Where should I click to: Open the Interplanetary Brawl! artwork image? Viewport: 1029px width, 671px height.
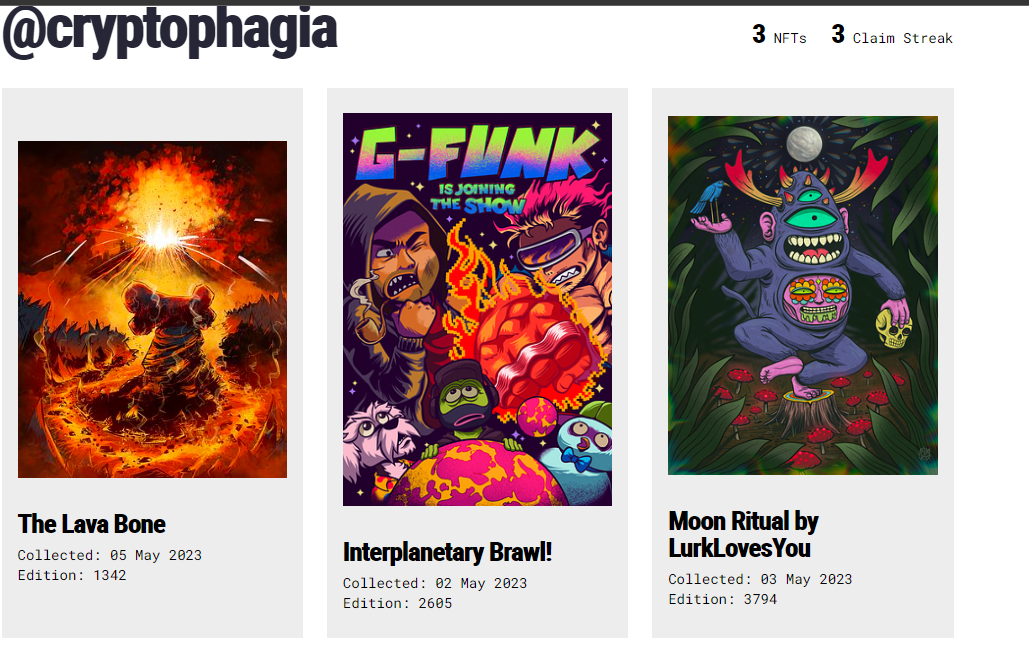pyautogui.click(x=477, y=309)
